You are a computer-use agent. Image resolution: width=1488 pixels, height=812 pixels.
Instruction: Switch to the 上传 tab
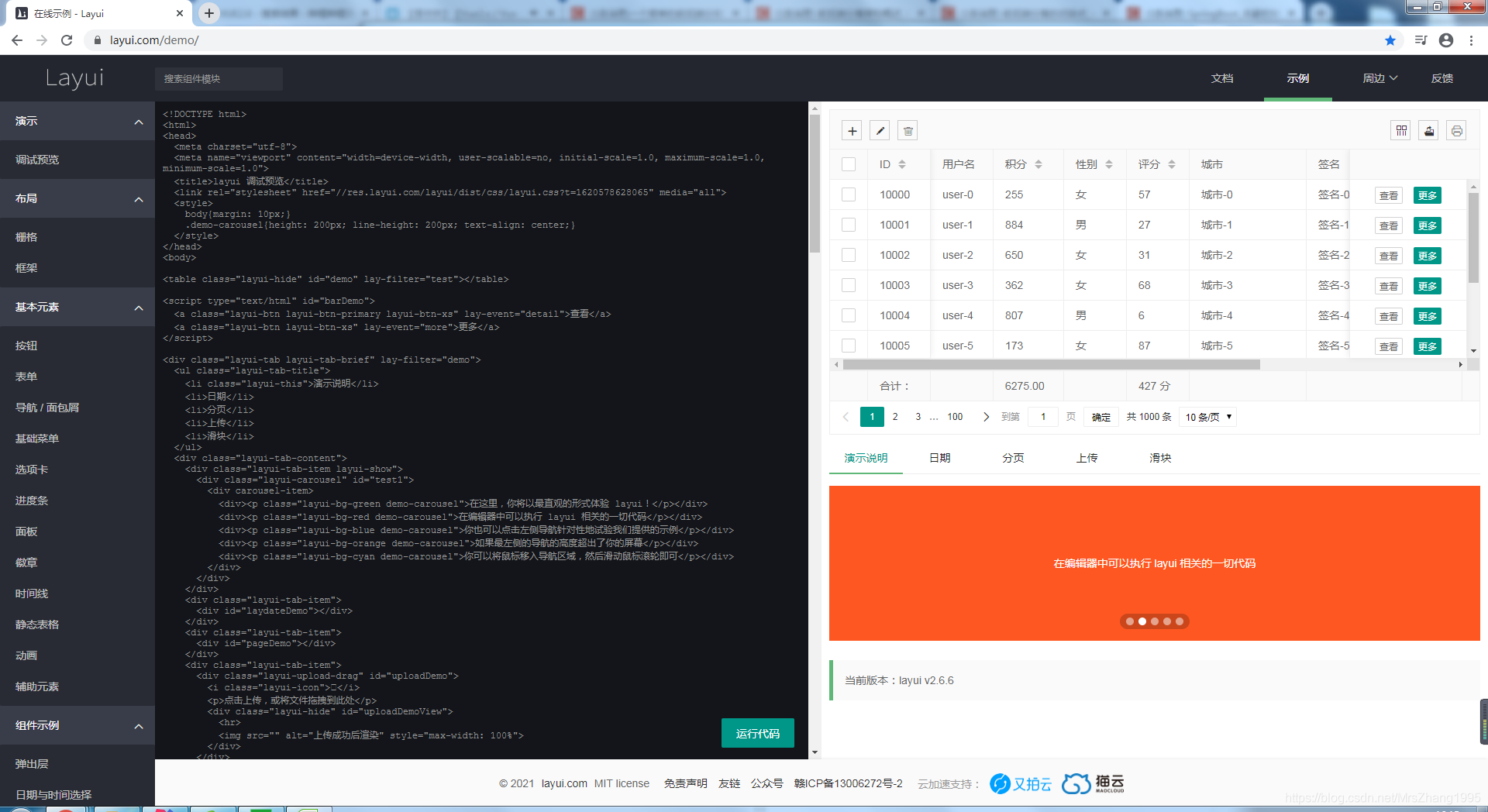[x=1087, y=458]
